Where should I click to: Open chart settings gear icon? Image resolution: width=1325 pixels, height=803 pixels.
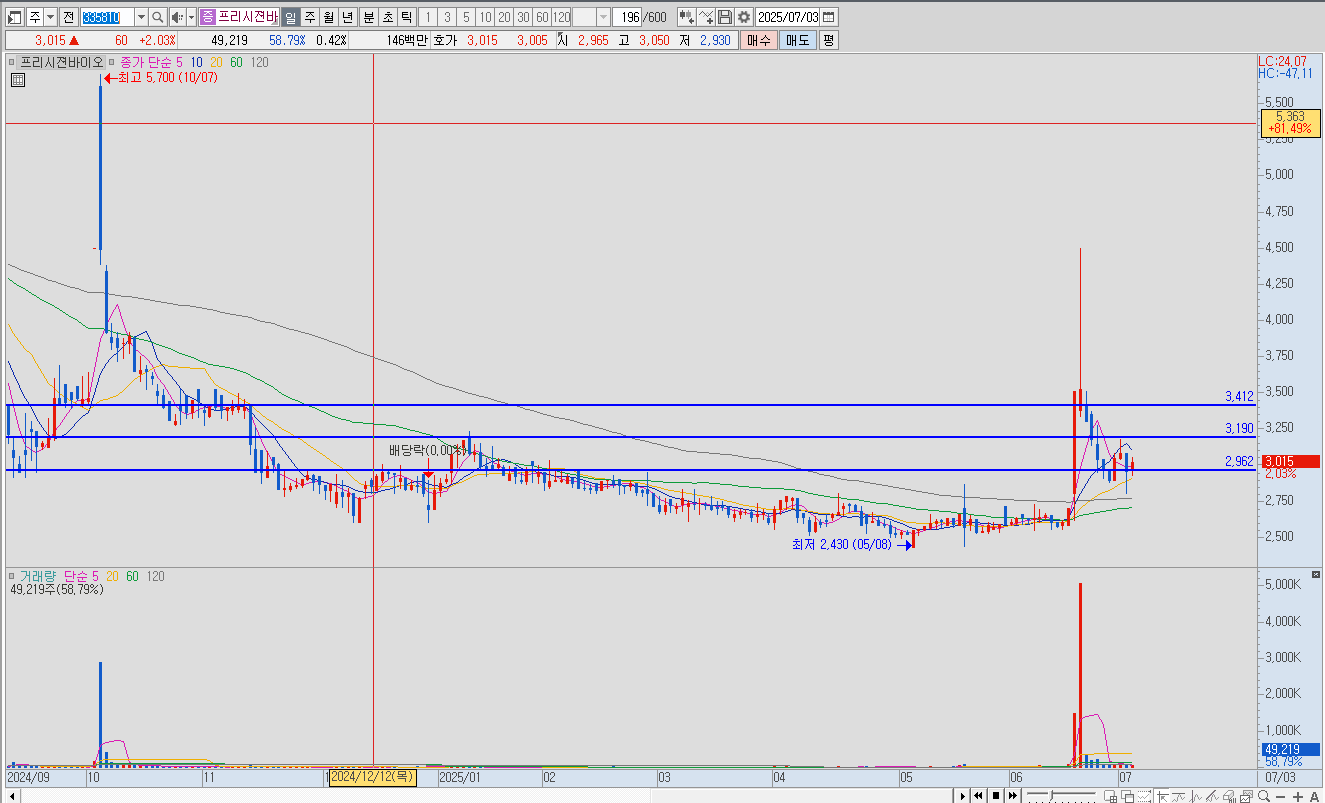[x=744, y=17]
